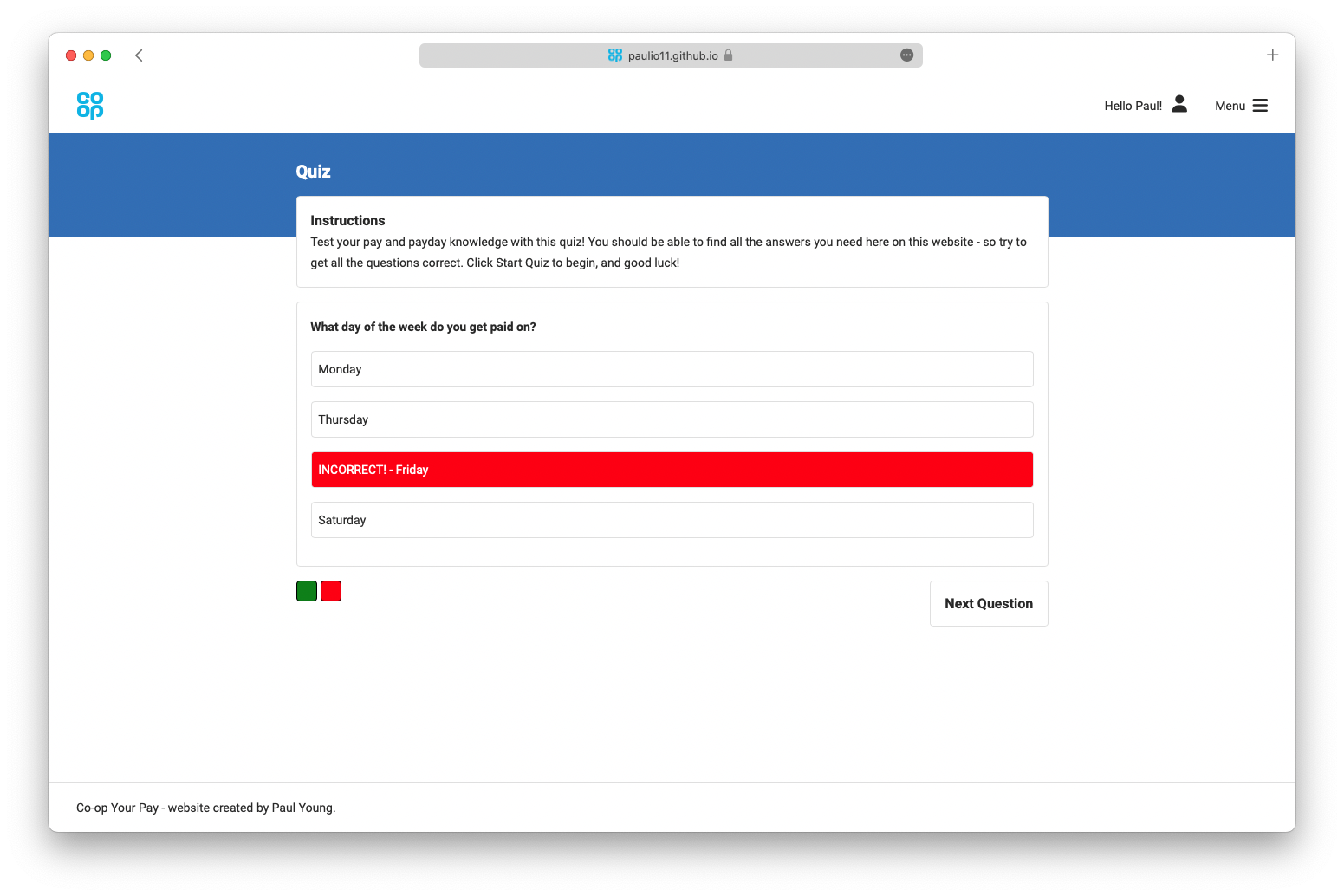This screenshot has width=1344, height=896.
Task: Open the Hello Paul account dropdown
Action: pos(1133,105)
